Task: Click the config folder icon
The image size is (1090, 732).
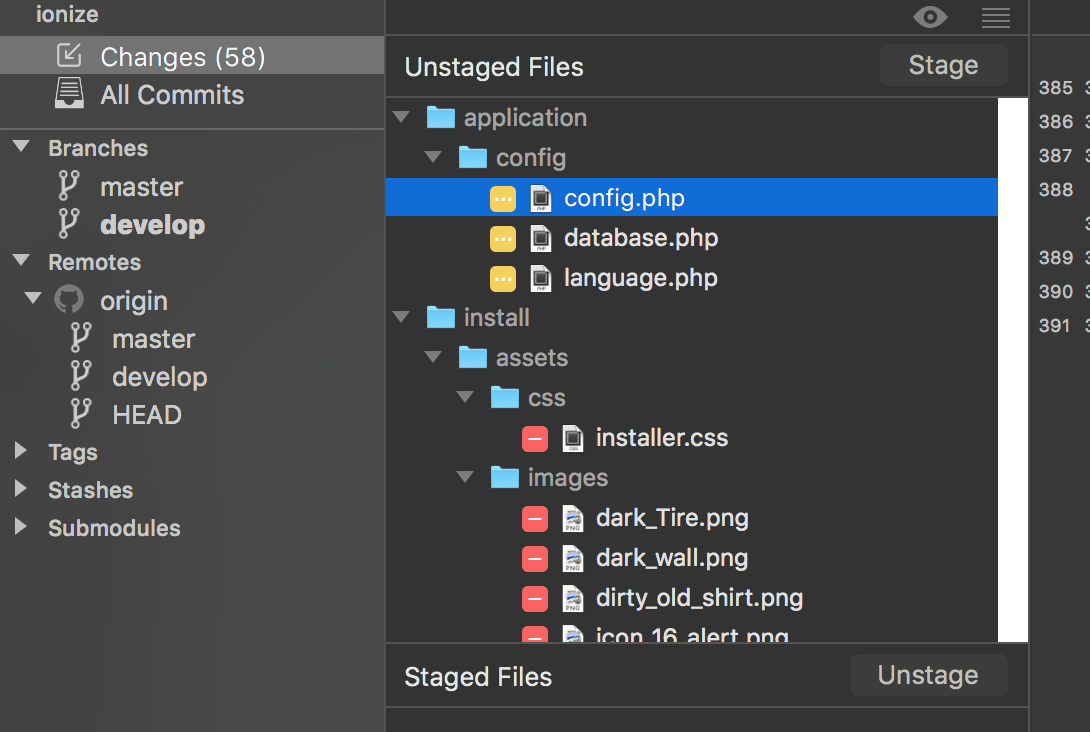Action: (473, 158)
